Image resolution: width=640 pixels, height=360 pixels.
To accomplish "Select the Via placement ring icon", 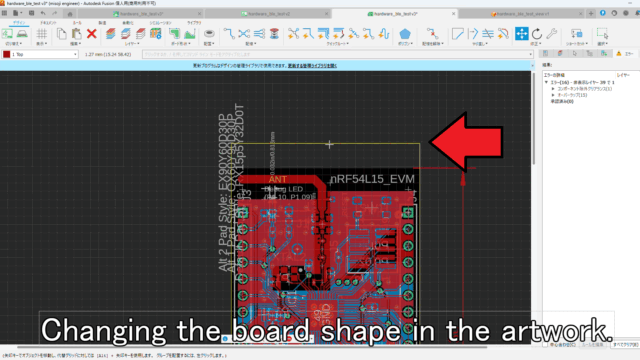I will point(209,33).
